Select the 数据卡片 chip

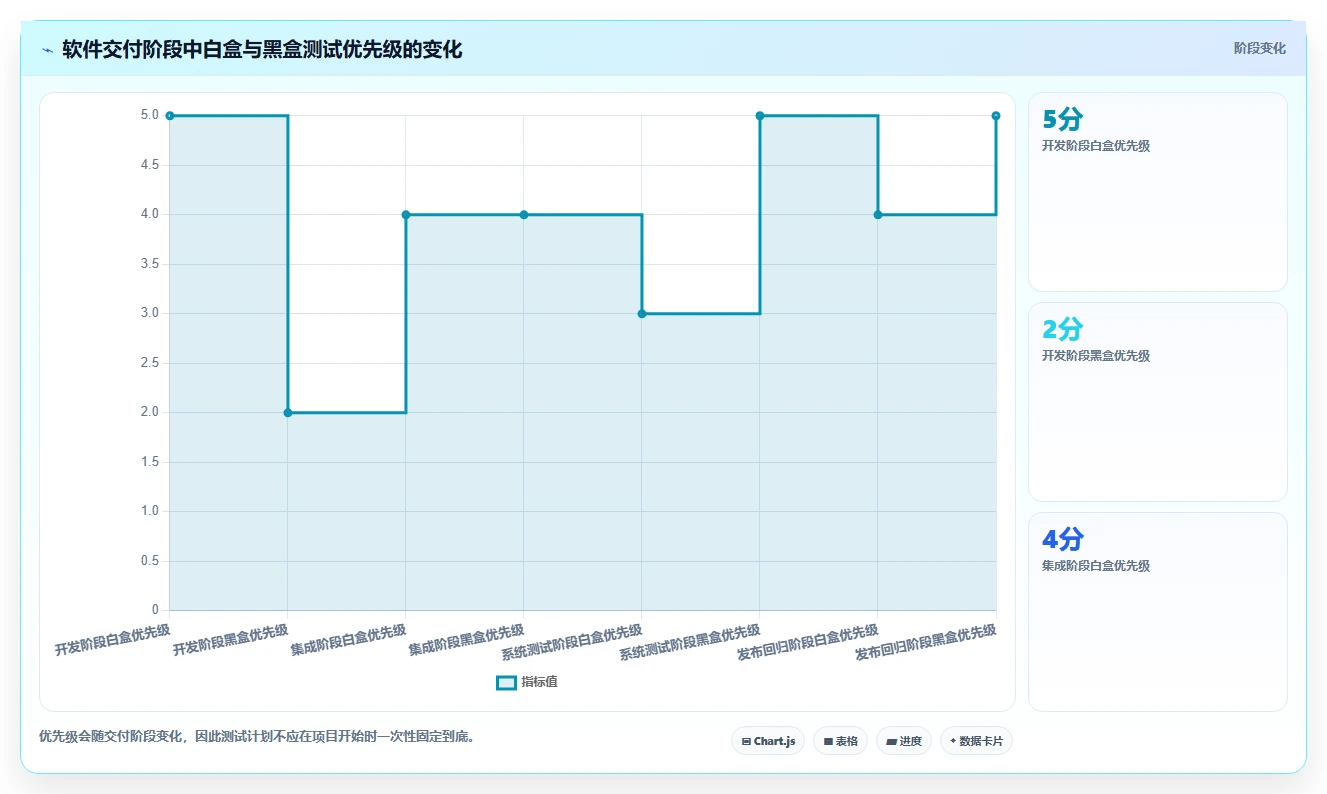point(977,741)
